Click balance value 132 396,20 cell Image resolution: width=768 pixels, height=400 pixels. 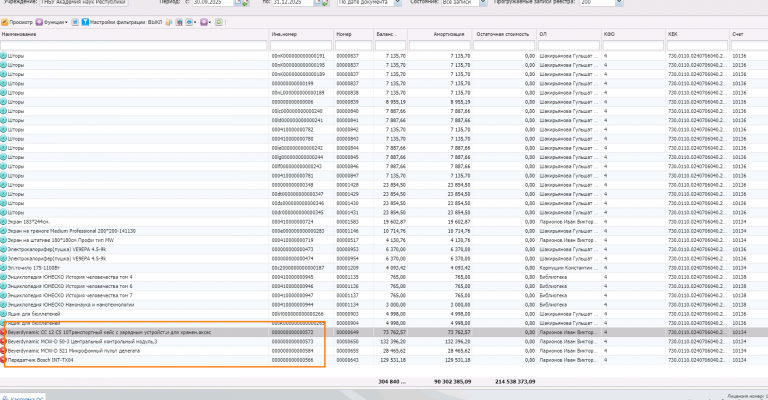pyautogui.click(x=393, y=341)
